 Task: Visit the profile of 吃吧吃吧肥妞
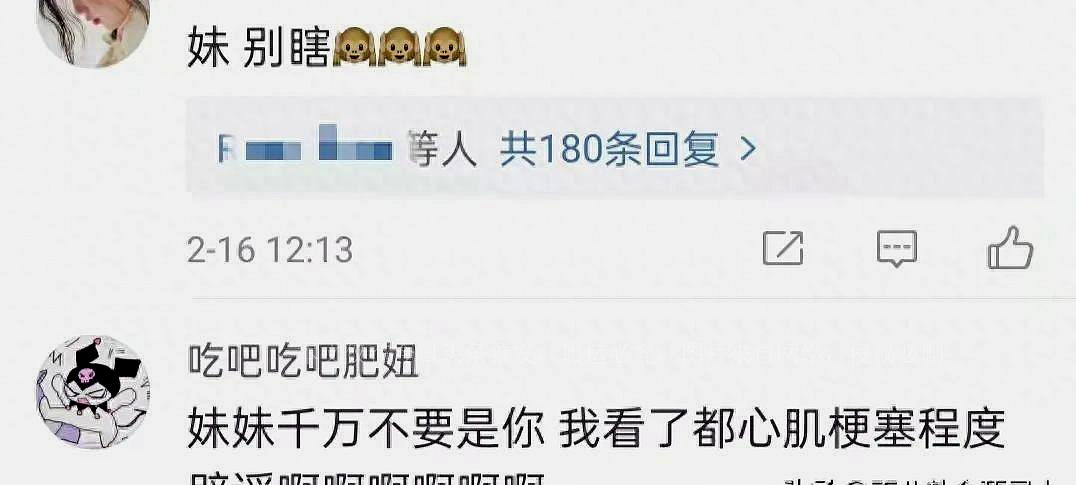click(x=303, y=362)
